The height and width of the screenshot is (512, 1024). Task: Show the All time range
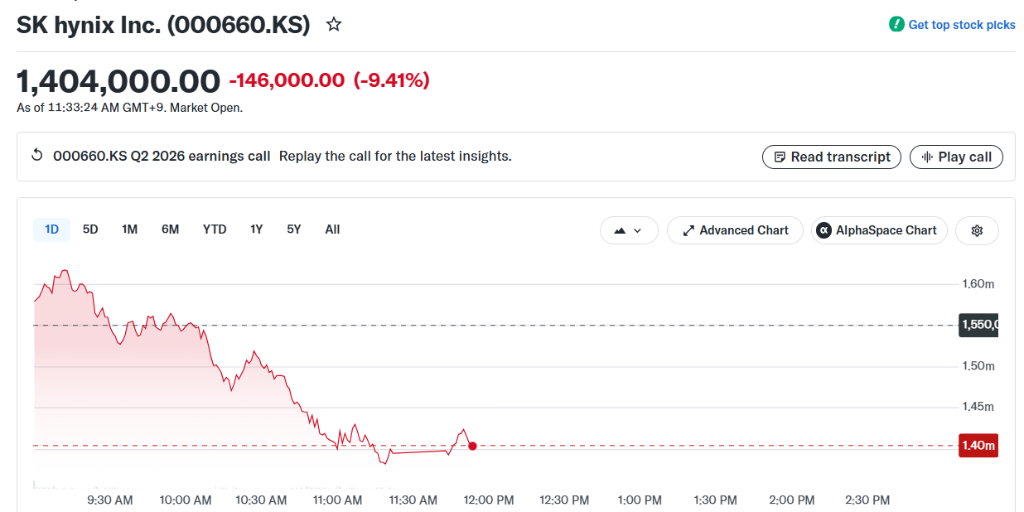(x=332, y=230)
